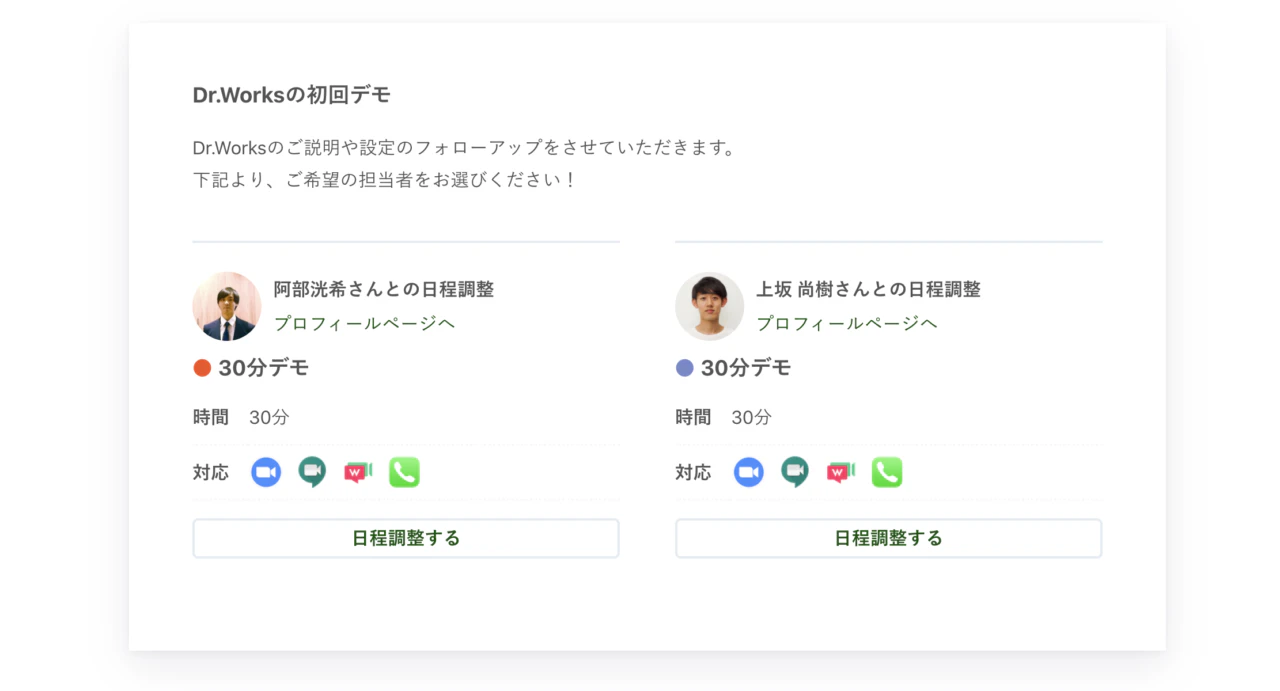Viewport: 1280px width, 691px height.
Task: Click 日程調整する button for 阿部洸希
Action: point(406,538)
